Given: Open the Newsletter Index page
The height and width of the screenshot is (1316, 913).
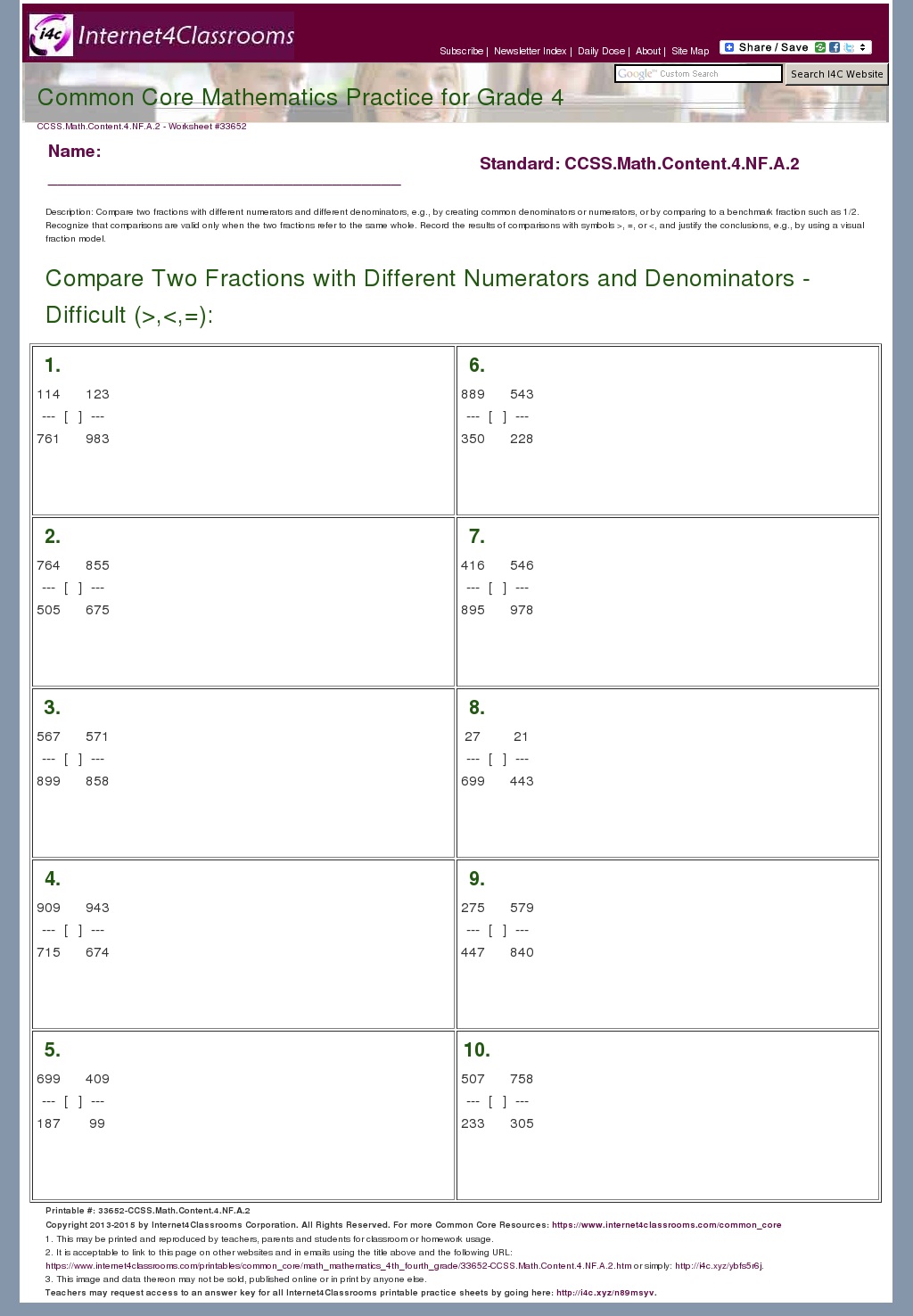Looking at the screenshot, I should (530, 51).
